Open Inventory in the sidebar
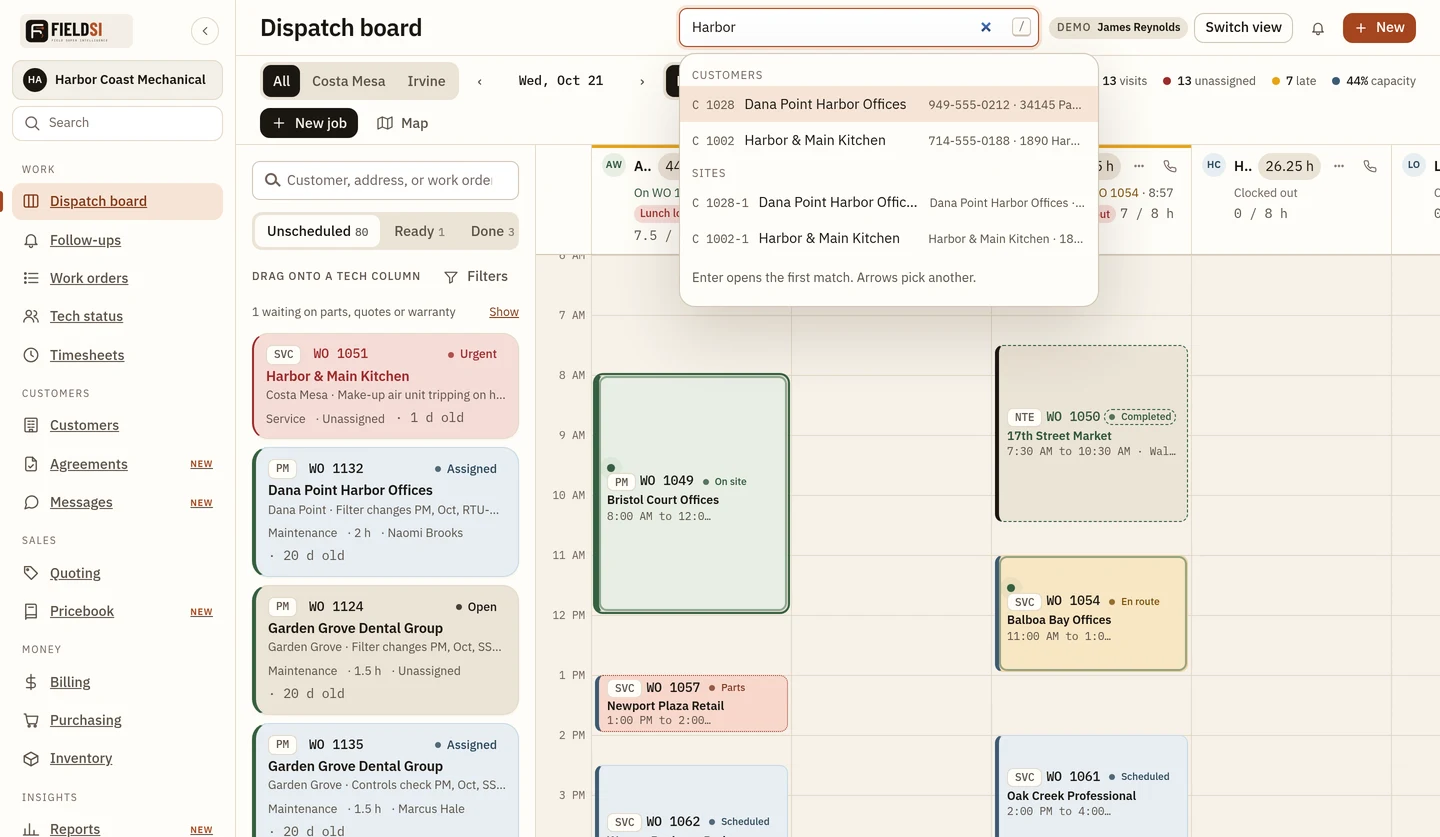 click(81, 758)
